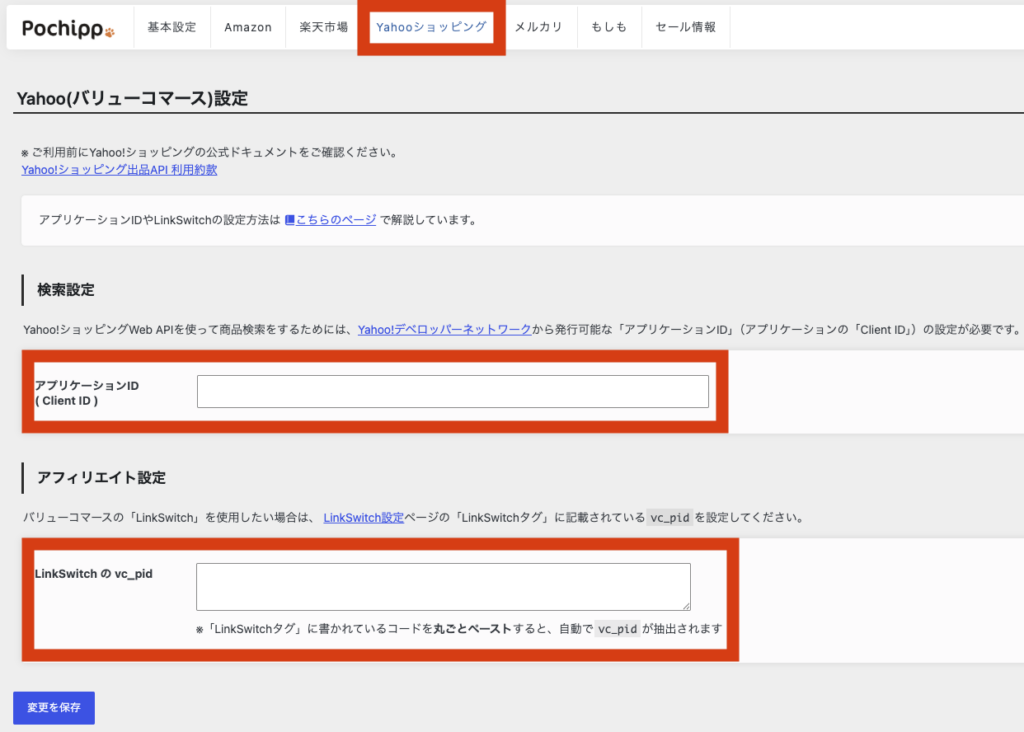
Task: Click the 検索設定 section heading
Action: [x=66, y=290]
